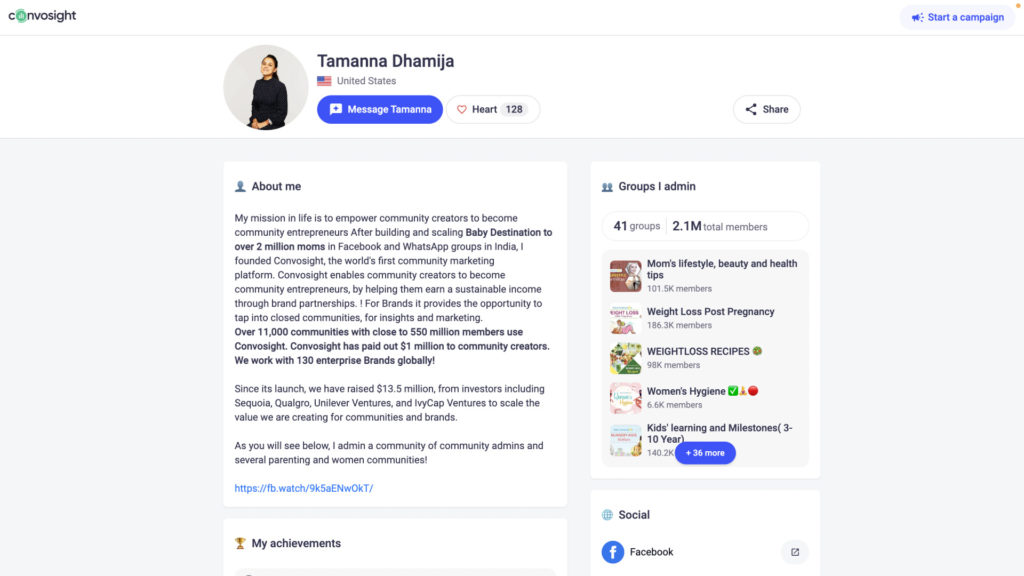This screenshot has width=1024, height=576.
Task: Expand the group list with +36 more
Action: pyautogui.click(x=705, y=453)
